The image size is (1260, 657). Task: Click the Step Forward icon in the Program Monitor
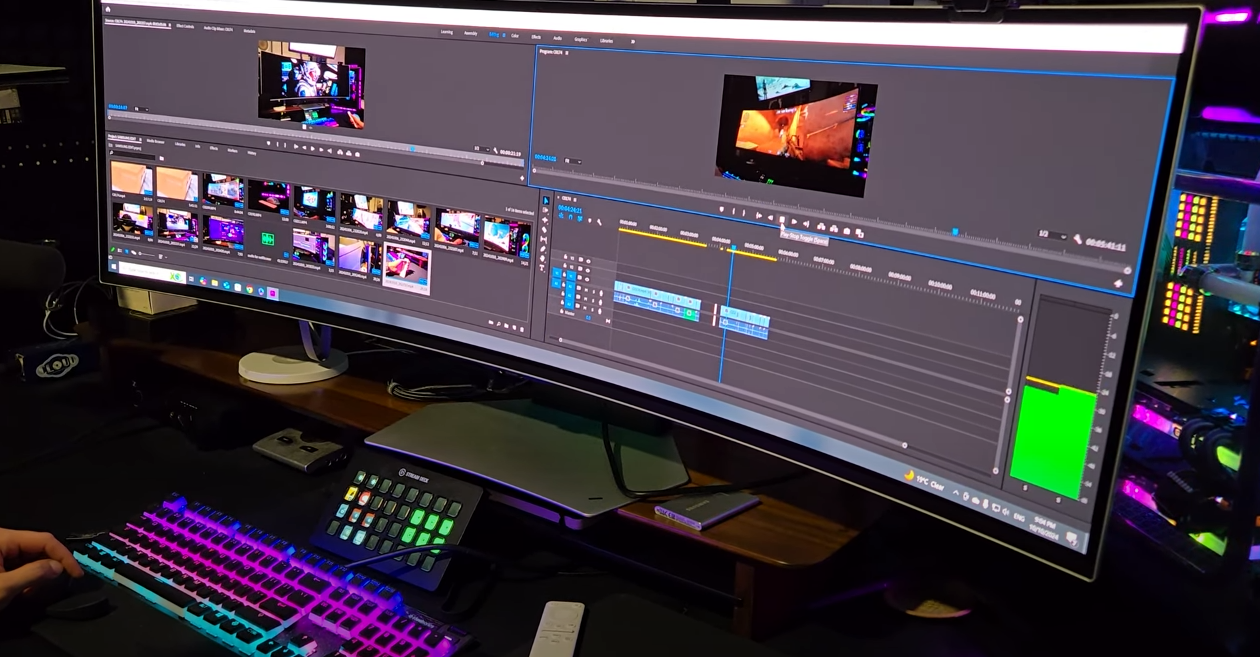[794, 222]
